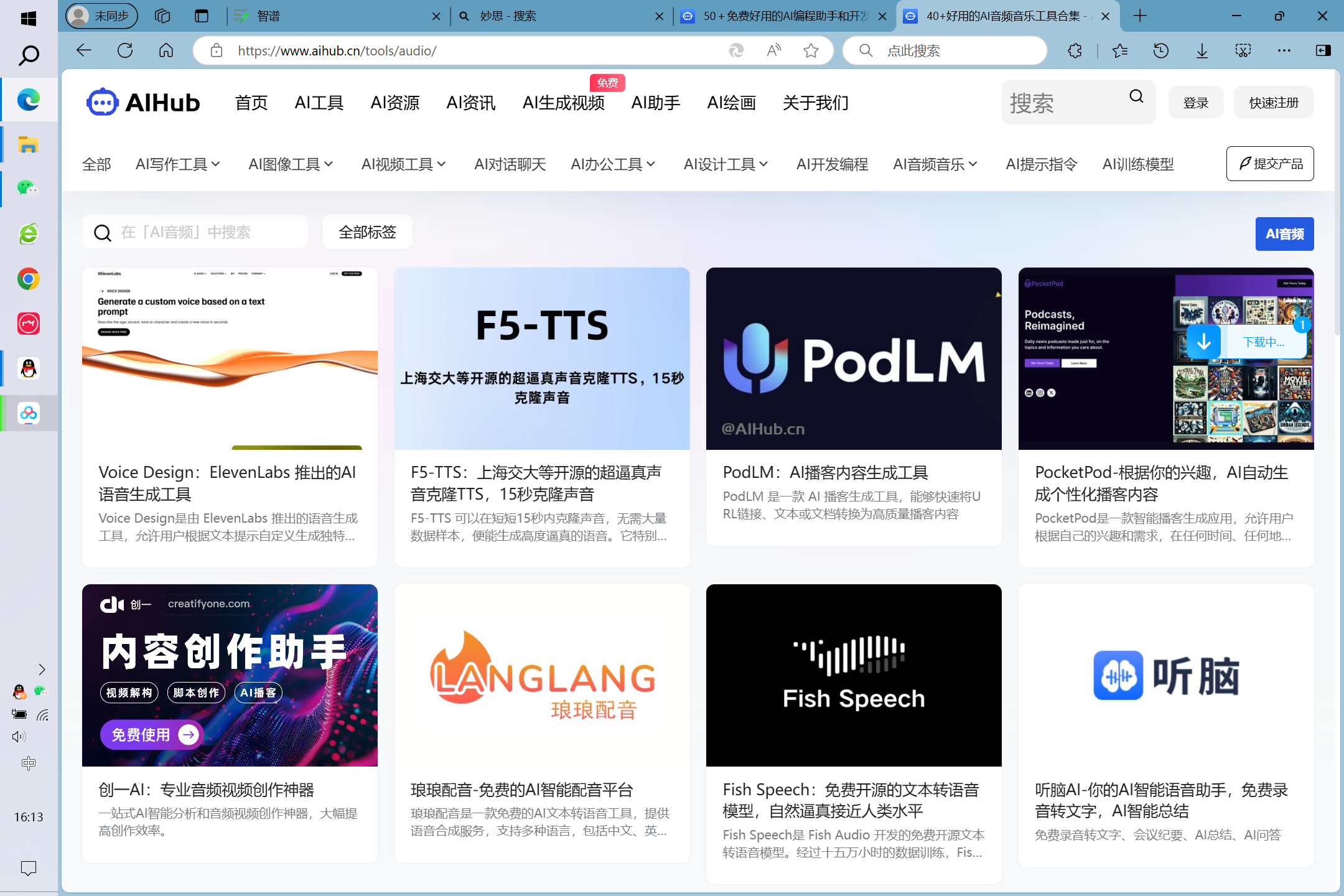Switch to the 50+免费好用的AI编程助手 tab
This screenshot has width=1344, height=896.
pyautogui.click(x=784, y=16)
